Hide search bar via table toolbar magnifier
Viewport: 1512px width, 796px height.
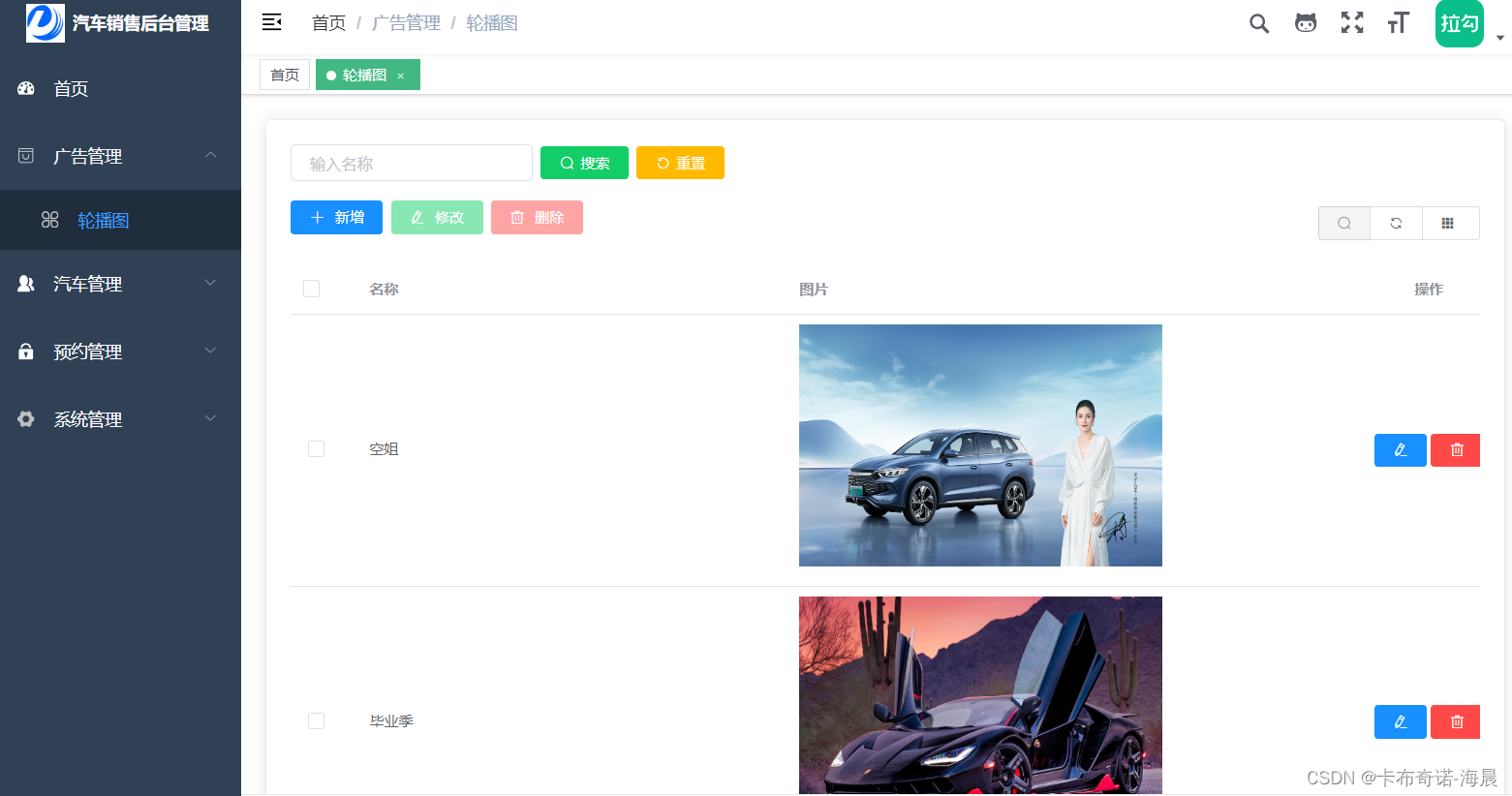(1344, 223)
